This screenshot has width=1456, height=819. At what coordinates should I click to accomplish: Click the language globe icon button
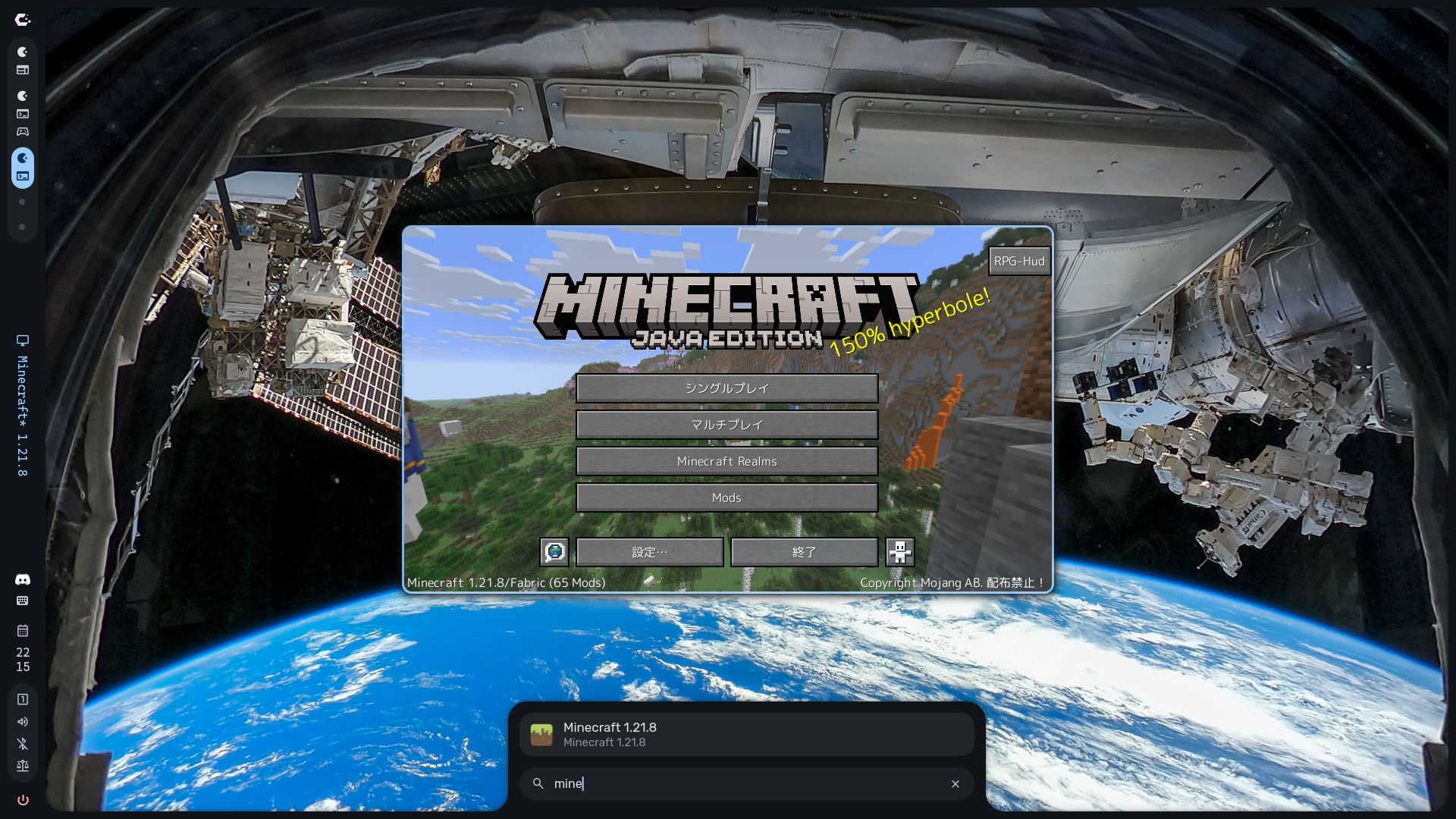point(554,552)
